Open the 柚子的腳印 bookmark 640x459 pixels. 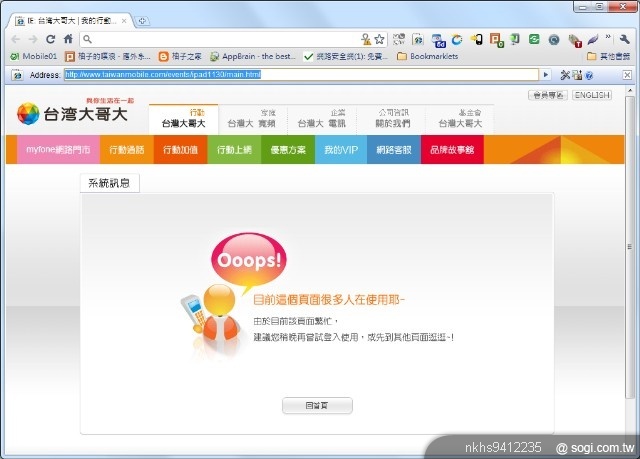(x=109, y=56)
